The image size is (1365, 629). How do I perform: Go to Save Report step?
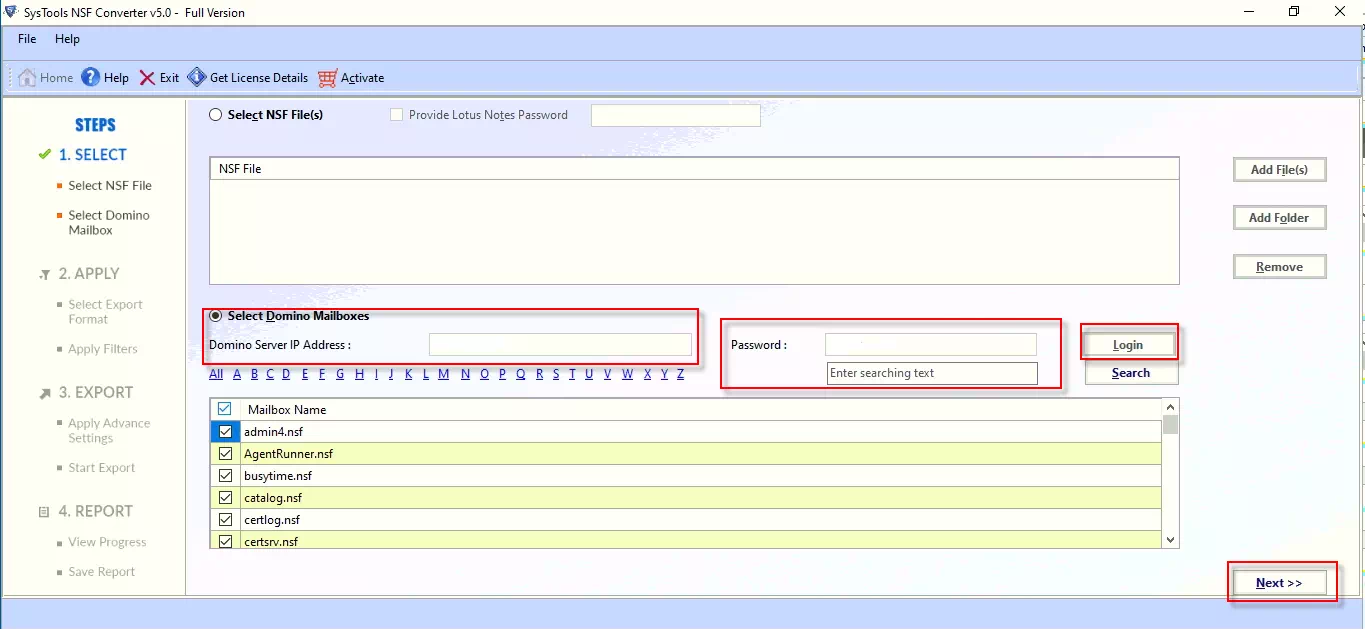pos(102,572)
